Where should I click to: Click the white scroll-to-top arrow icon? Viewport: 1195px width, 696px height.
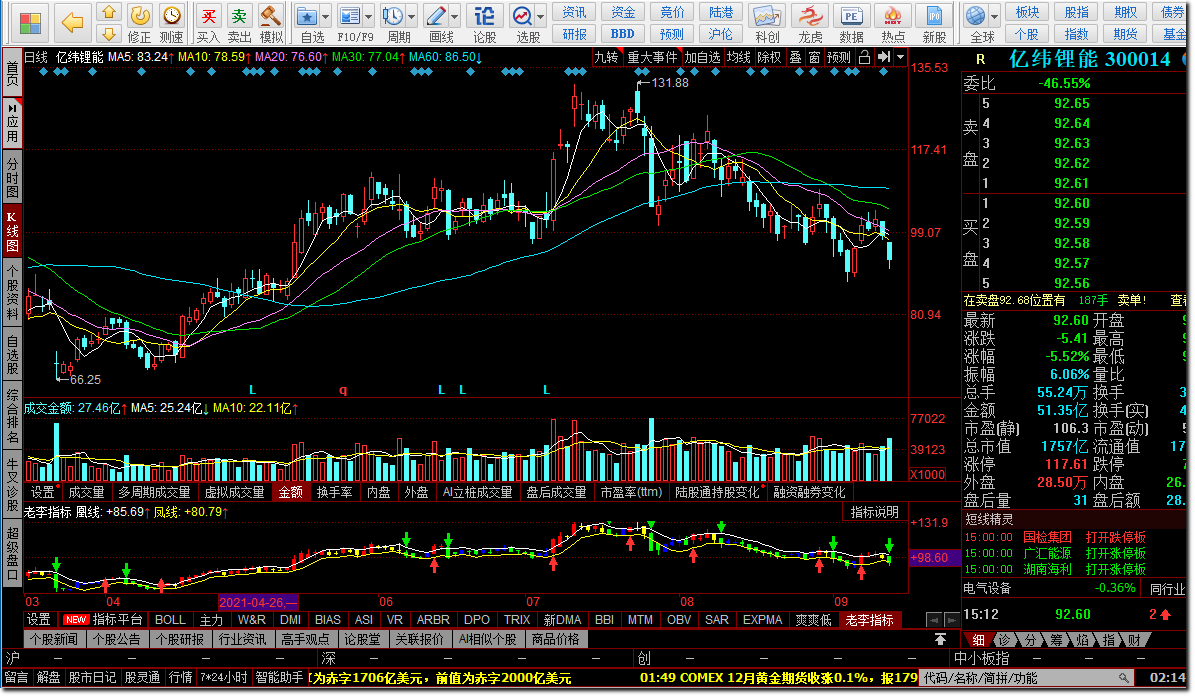940,639
